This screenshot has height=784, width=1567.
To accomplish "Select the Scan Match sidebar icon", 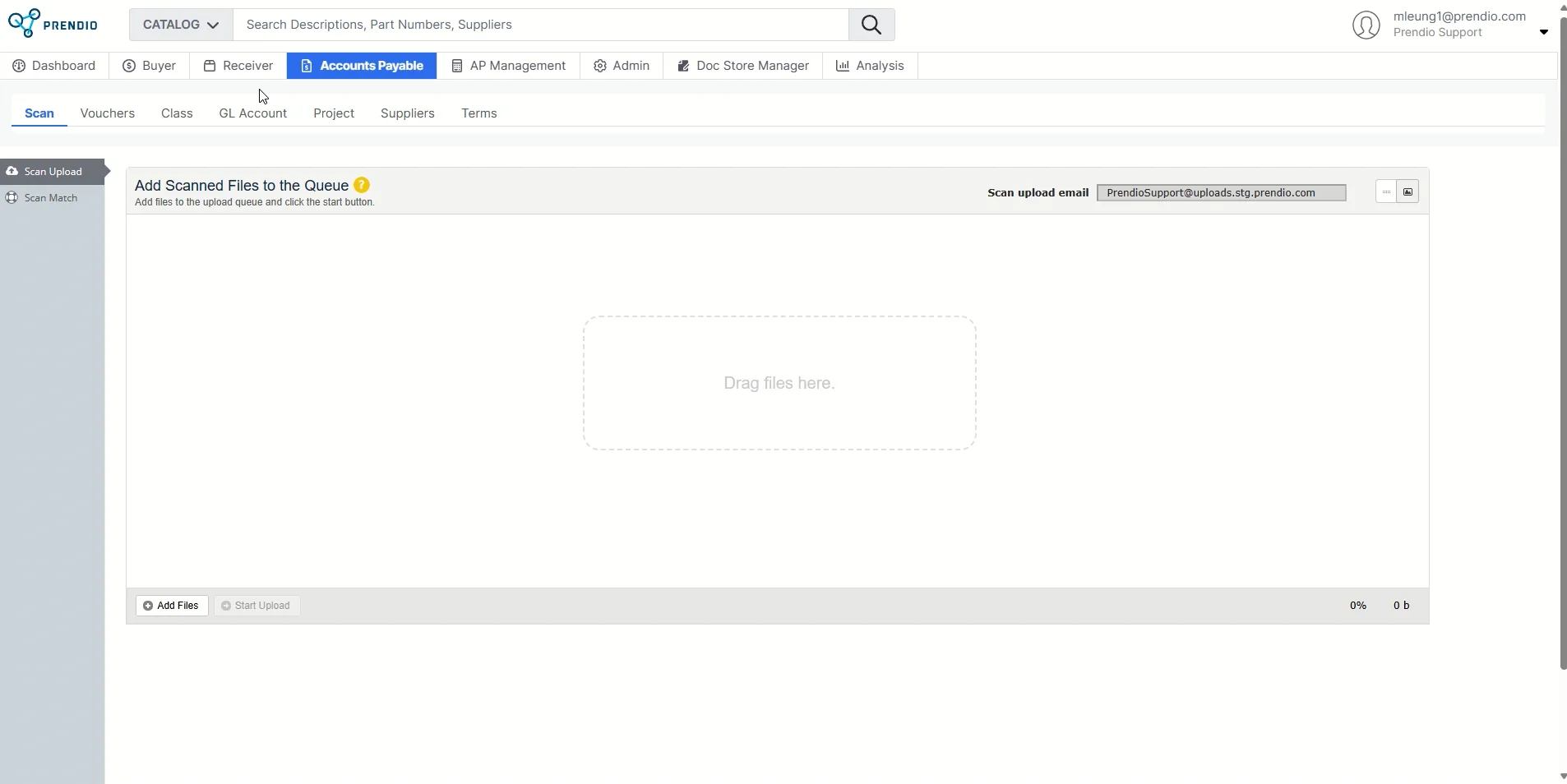I will 12,198.
